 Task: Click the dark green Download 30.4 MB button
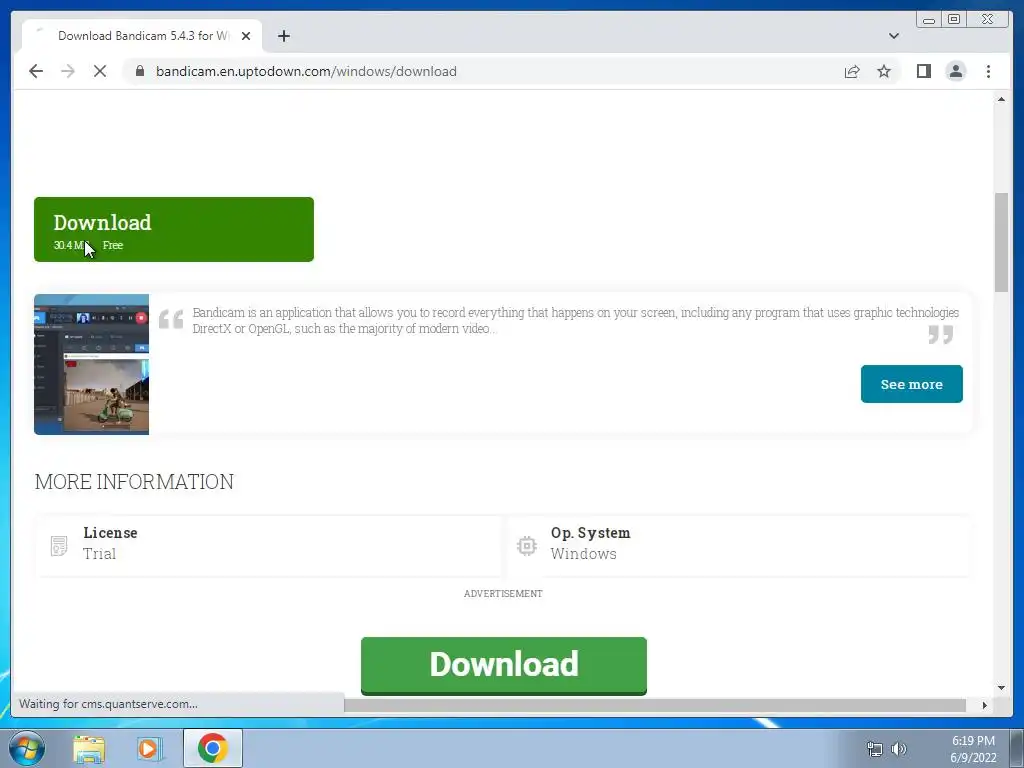pyautogui.click(x=174, y=229)
